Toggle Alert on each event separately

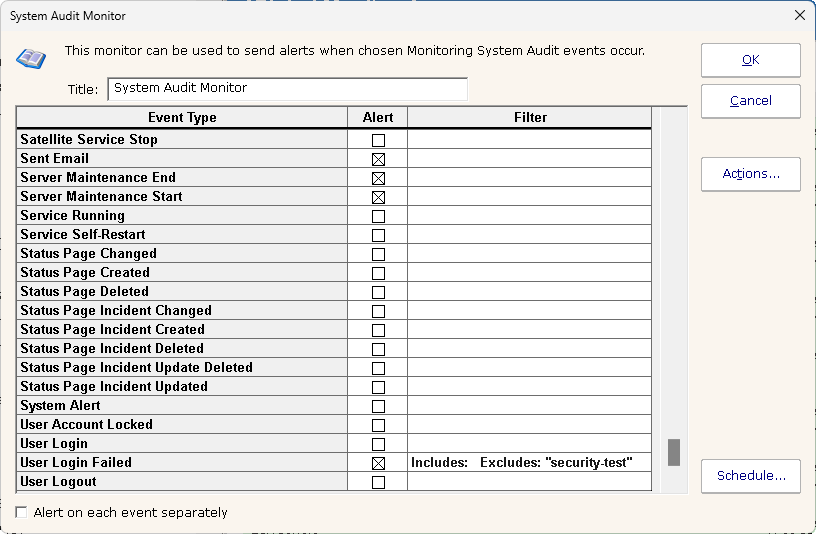click(x=22, y=512)
